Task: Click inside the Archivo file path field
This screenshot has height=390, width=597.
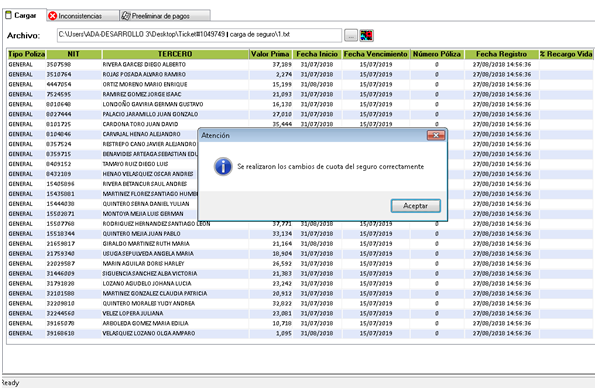Action: coord(199,35)
